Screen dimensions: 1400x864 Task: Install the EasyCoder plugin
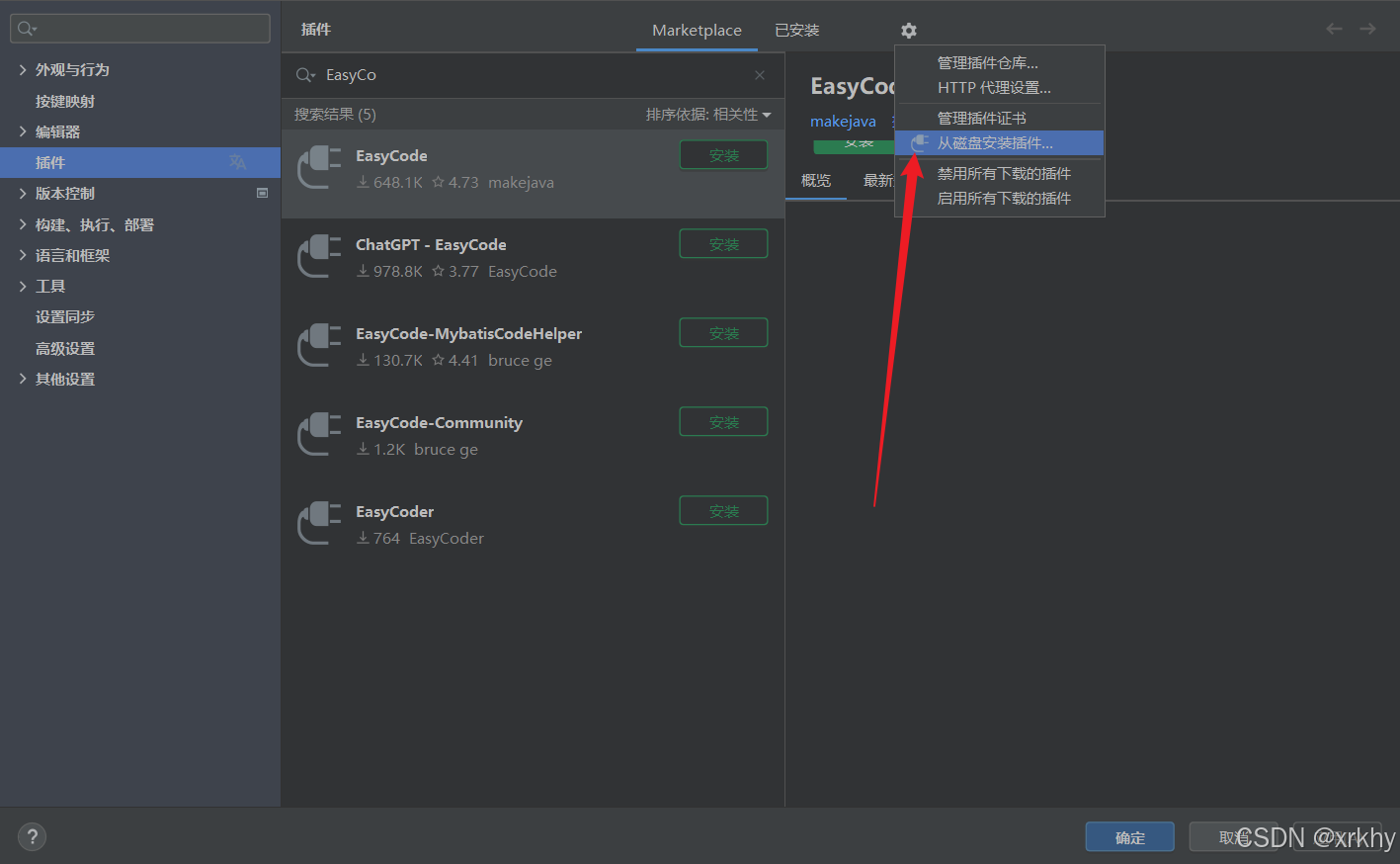tap(723, 511)
